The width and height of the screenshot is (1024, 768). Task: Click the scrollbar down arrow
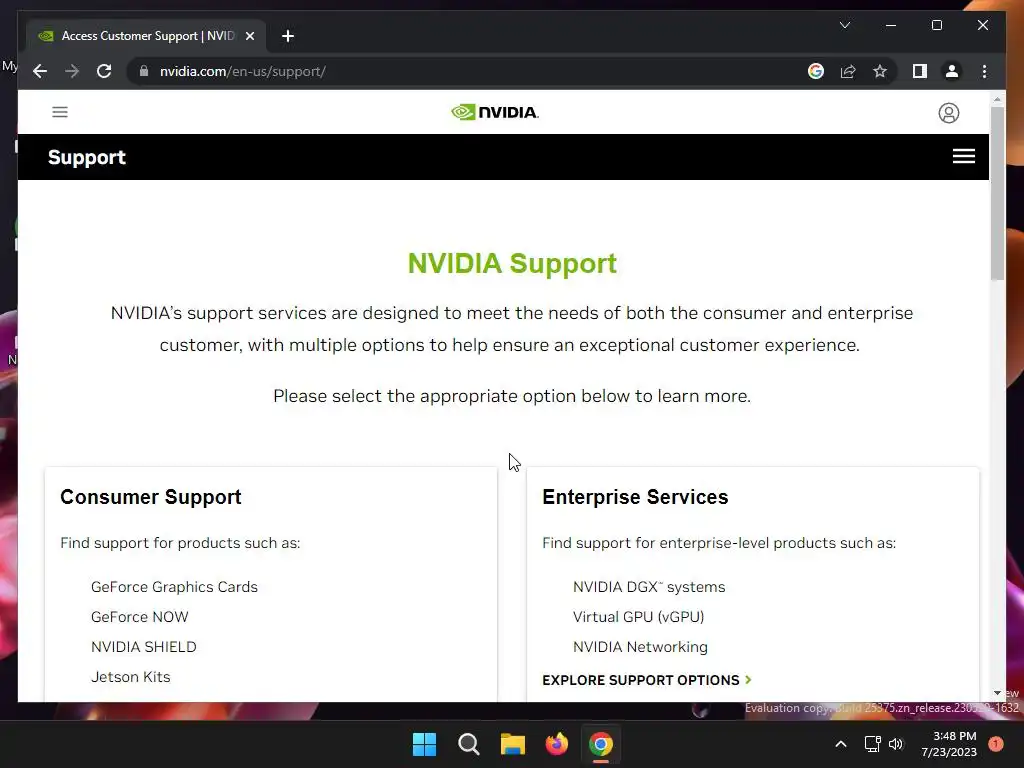(997, 693)
